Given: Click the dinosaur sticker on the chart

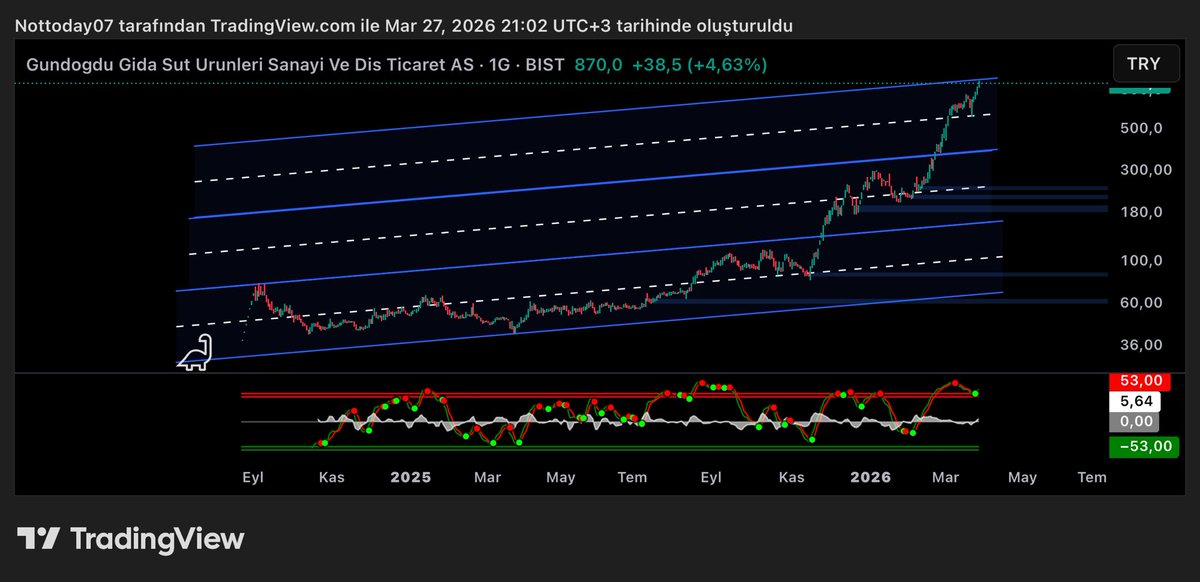Looking at the screenshot, I should [196, 352].
